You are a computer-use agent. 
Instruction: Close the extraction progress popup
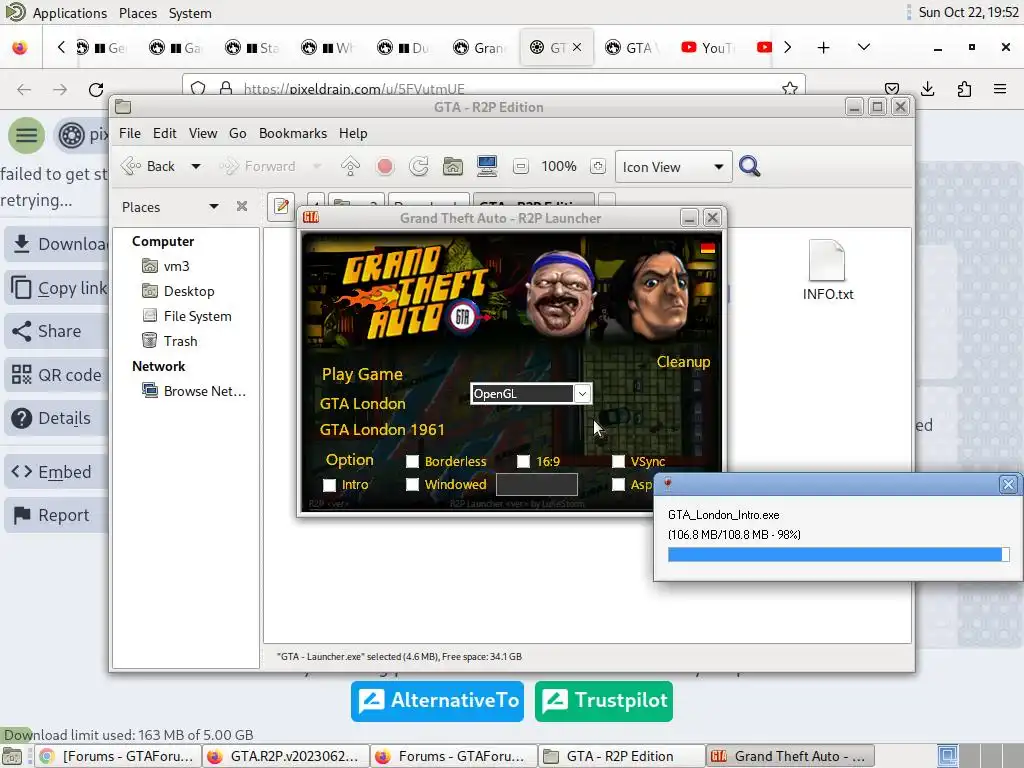(x=1008, y=484)
